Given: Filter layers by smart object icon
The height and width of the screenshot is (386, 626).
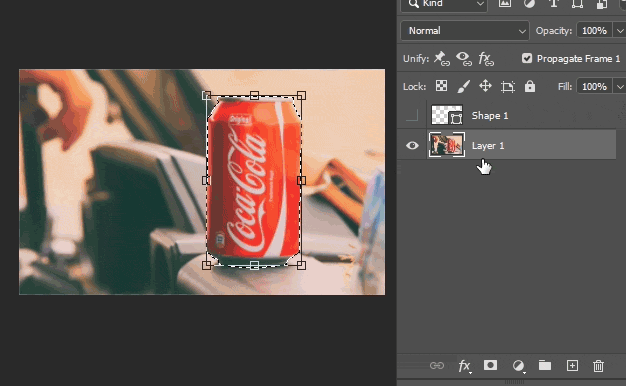Looking at the screenshot, I should pyautogui.click(x=602, y=4).
